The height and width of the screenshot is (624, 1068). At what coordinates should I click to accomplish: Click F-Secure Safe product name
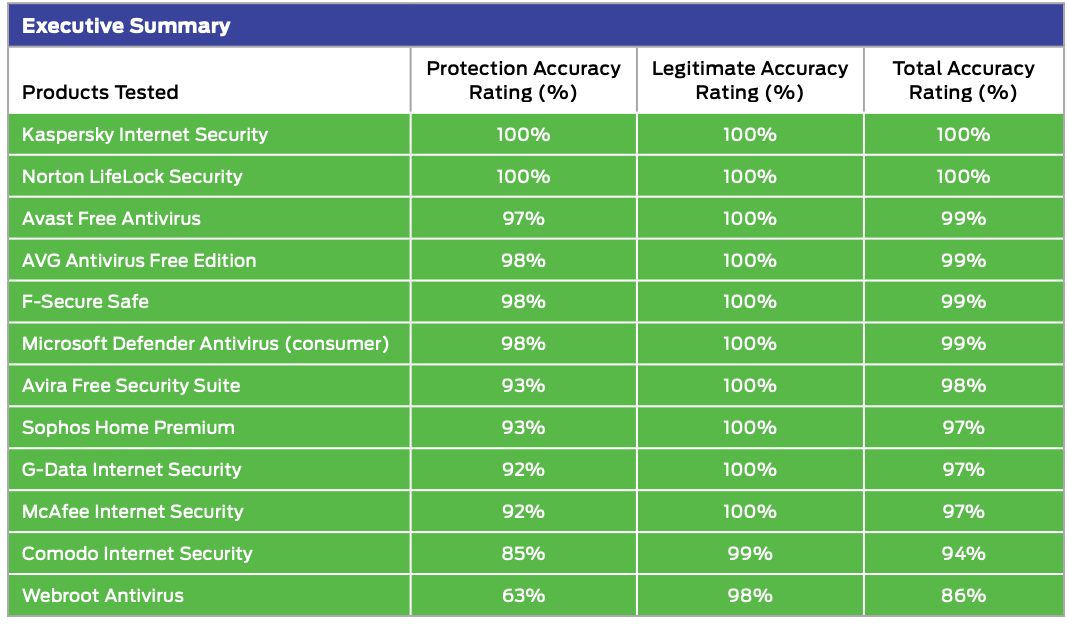[x=85, y=301]
